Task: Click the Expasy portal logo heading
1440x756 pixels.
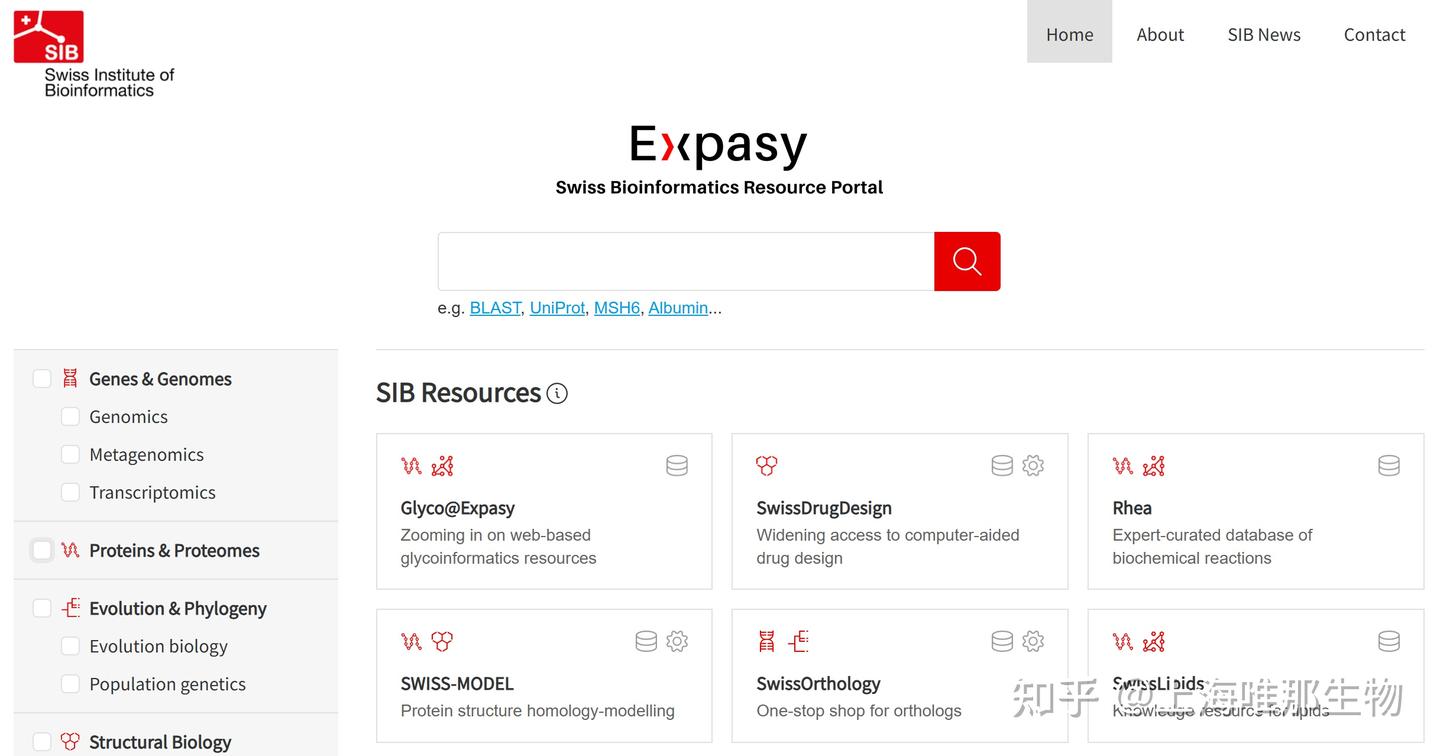Action: coord(719,146)
